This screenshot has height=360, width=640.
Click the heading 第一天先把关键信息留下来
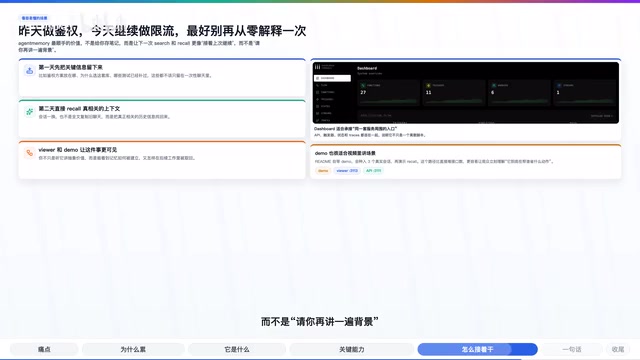point(71,67)
